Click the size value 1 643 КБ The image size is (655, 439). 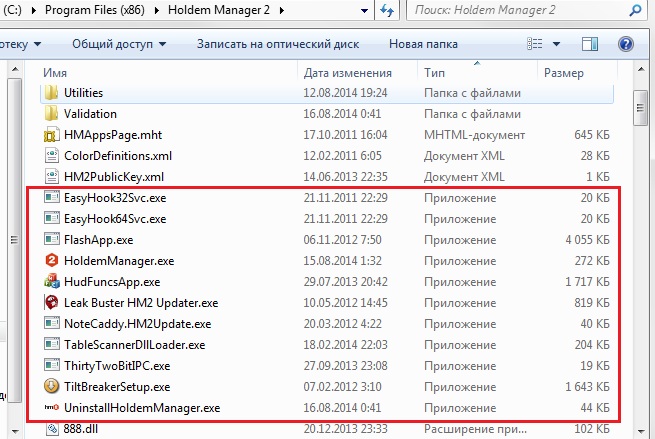587,386
